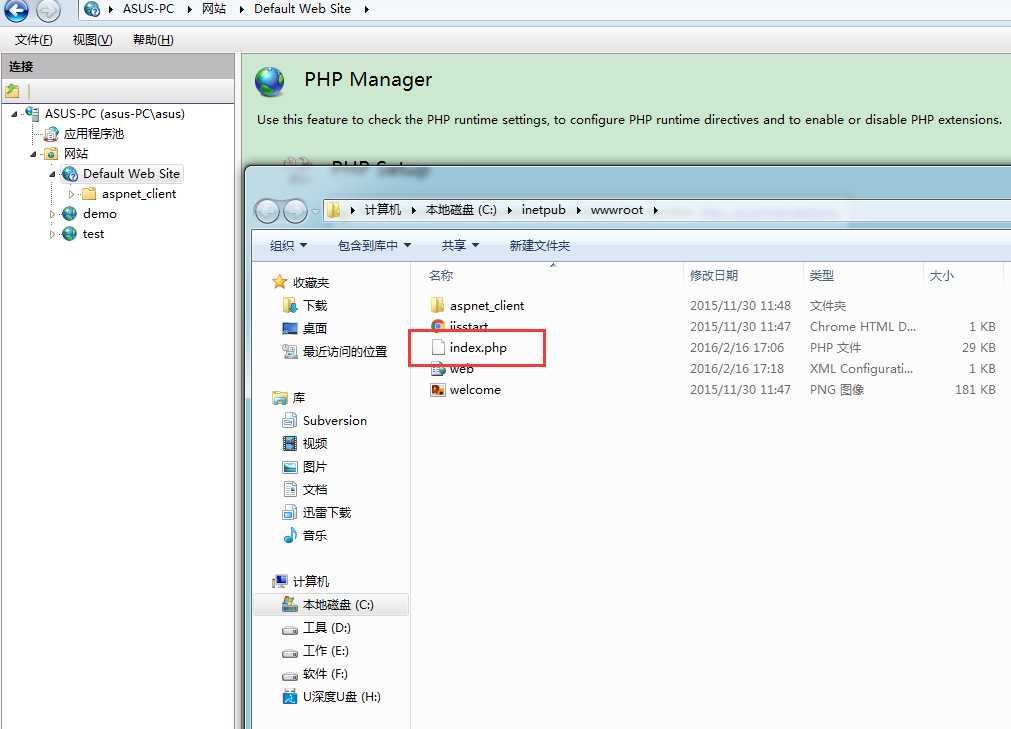Click the Local Disk C drive icon

click(x=290, y=604)
